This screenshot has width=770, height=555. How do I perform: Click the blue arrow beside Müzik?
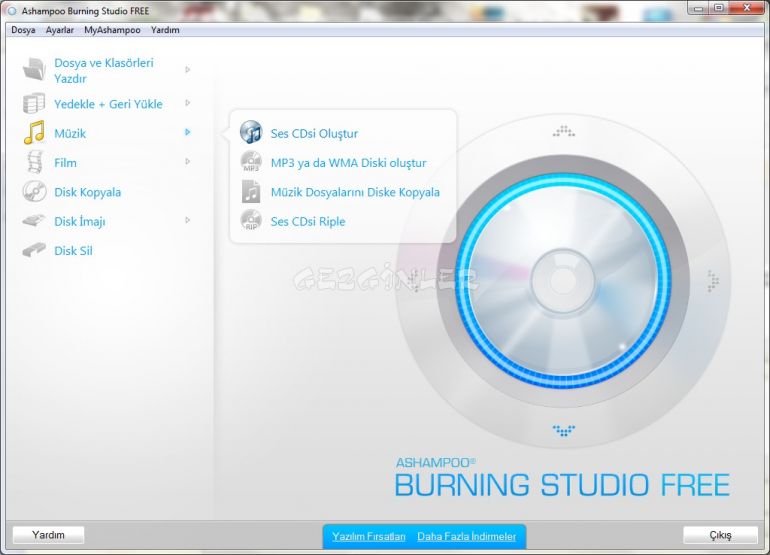[x=188, y=132]
